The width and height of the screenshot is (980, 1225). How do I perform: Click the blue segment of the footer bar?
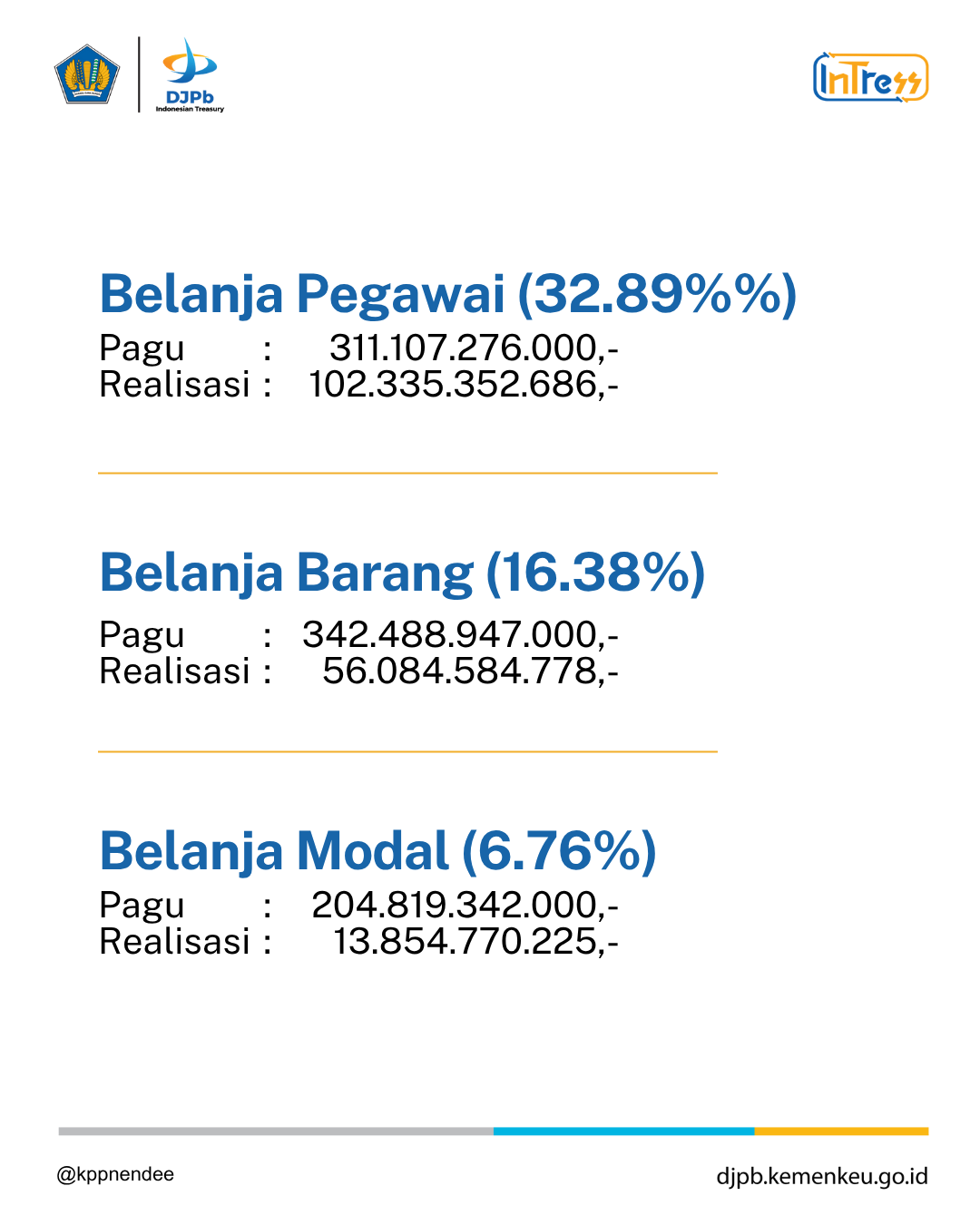coord(624,1132)
